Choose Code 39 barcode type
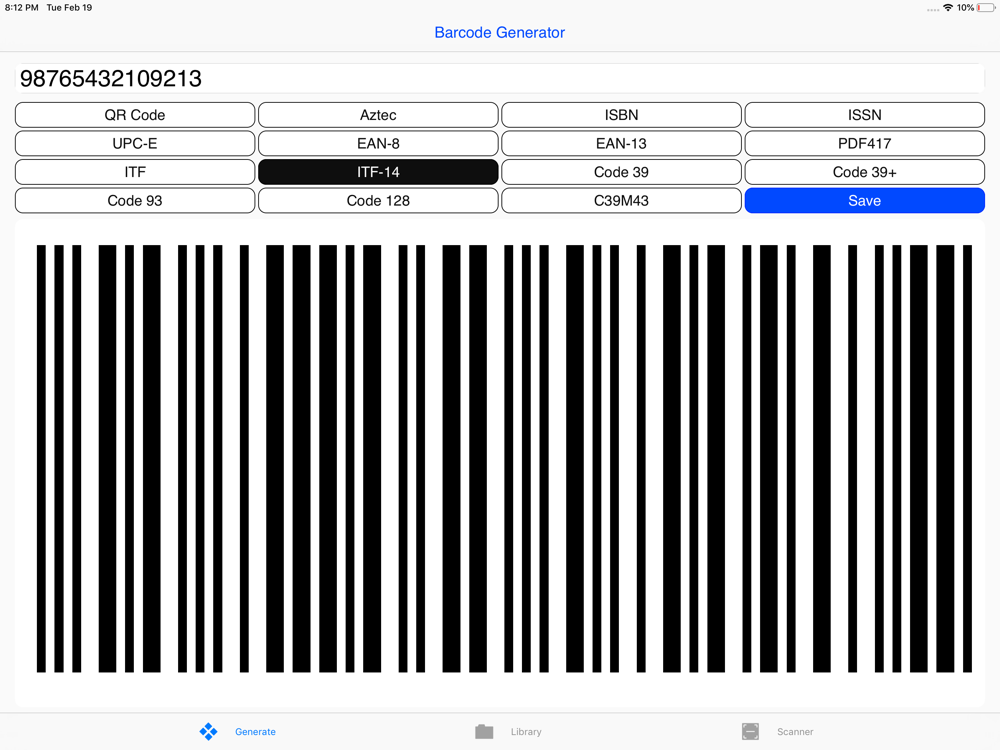Image resolution: width=1000 pixels, height=750 pixels. click(x=621, y=172)
